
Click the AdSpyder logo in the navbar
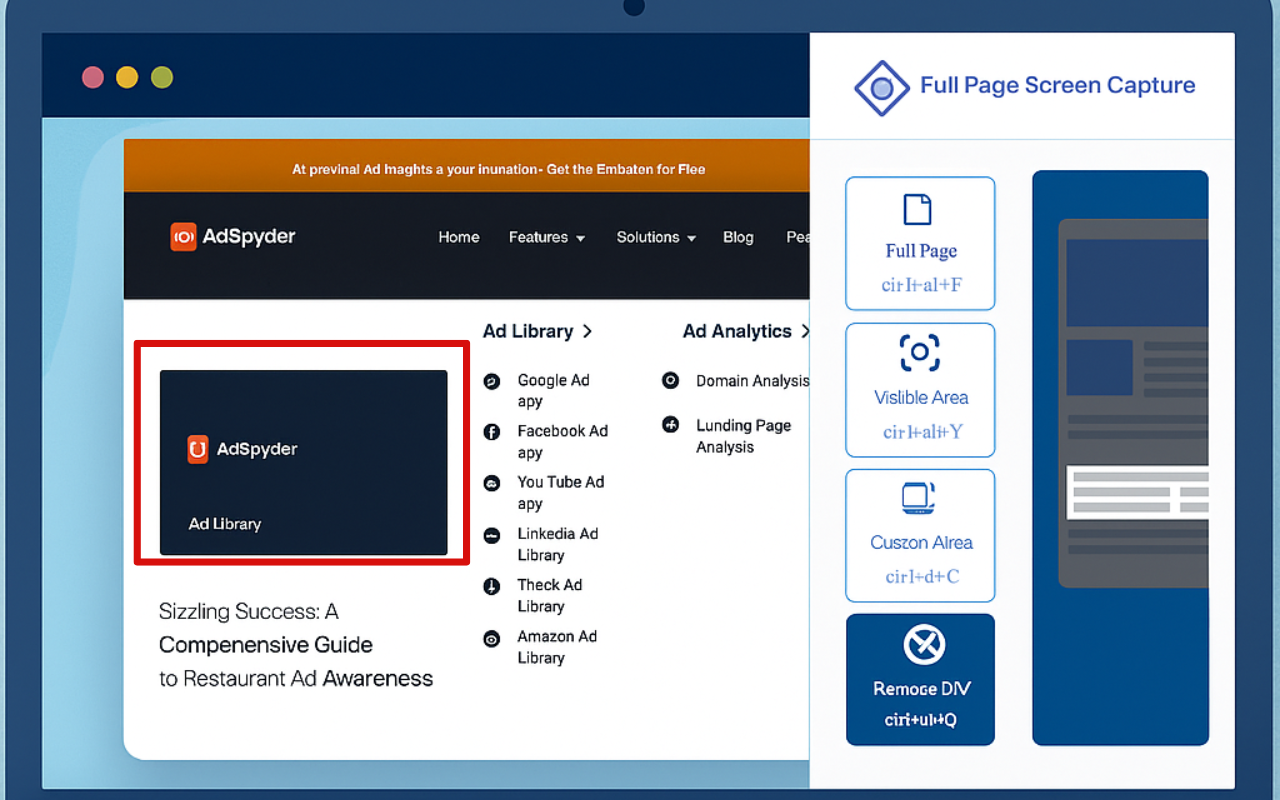point(232,236)
